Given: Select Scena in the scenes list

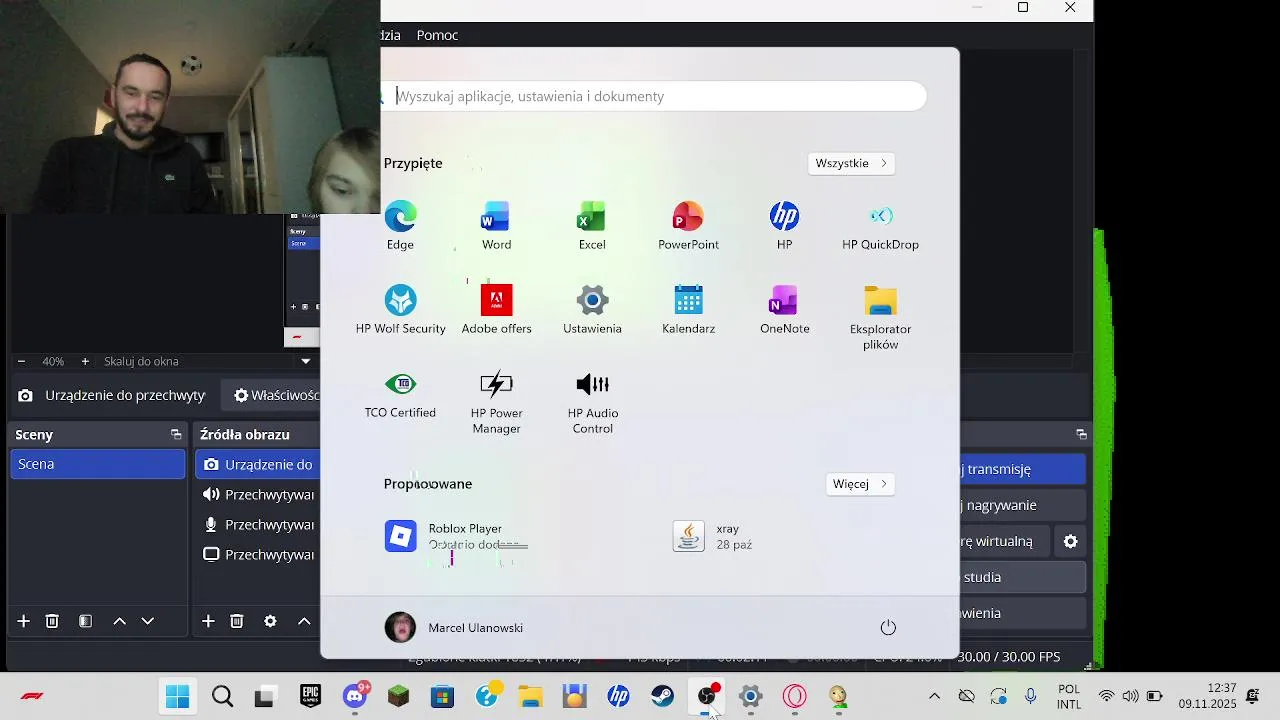Looking at the screenshot, I should pos(98,464).
